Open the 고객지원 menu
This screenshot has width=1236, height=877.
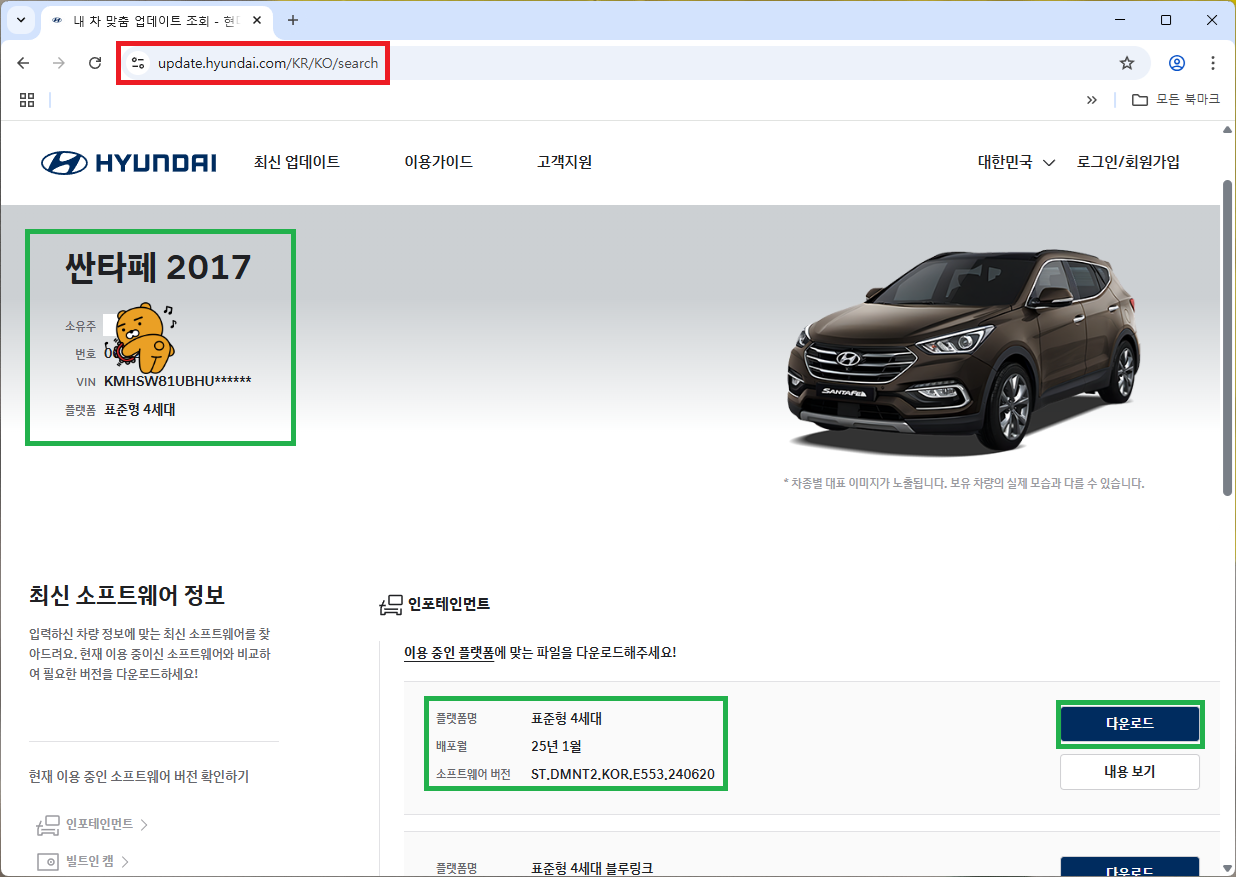tap(565, 162)
